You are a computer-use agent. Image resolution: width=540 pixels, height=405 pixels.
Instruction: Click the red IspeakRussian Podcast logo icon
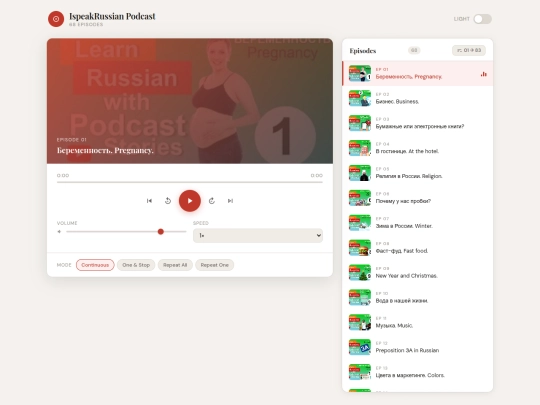click(56, 19)
